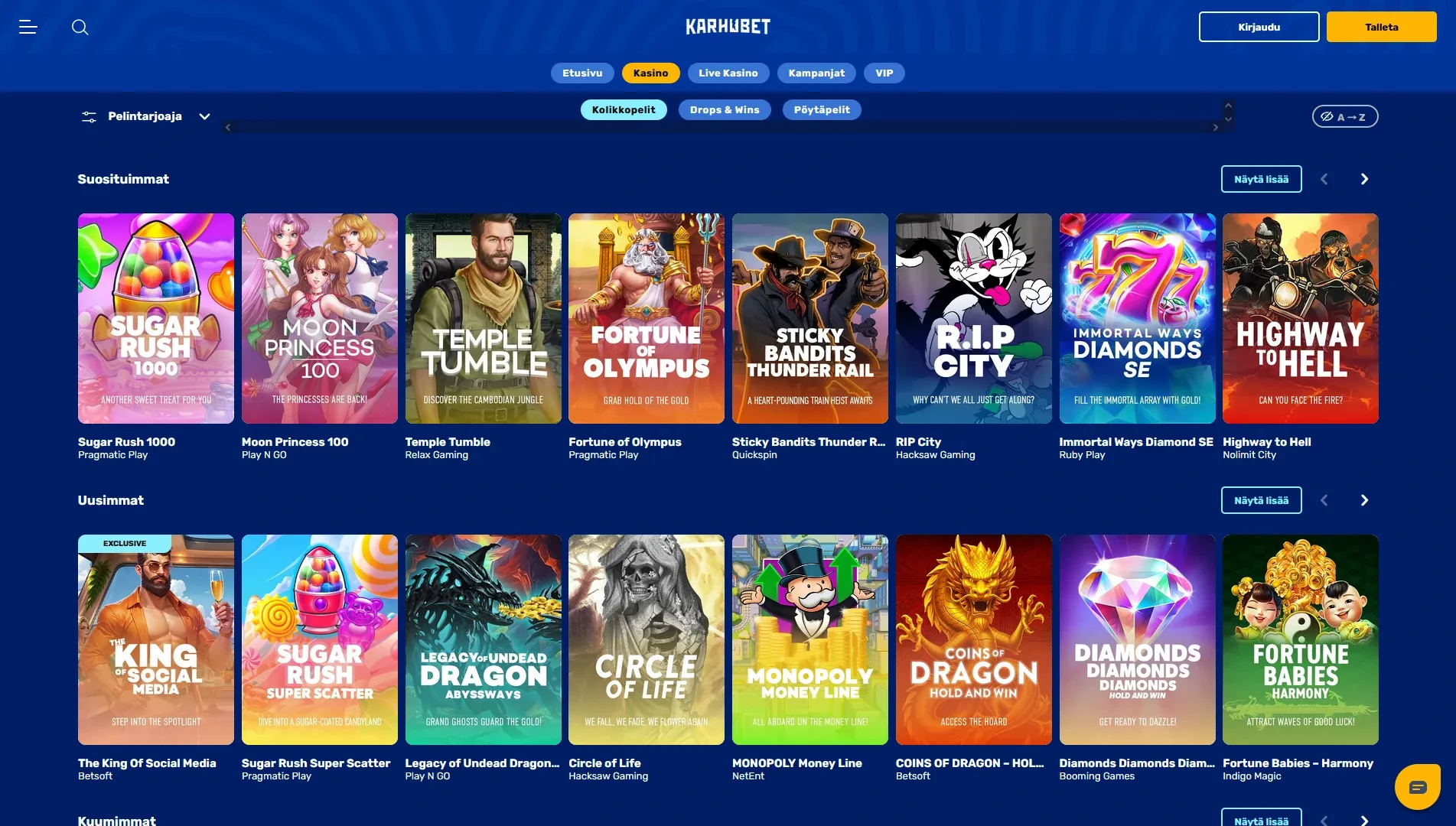Click Näytä lisää for Suosituimmat
Viewport: 1456px width, 826px height.
(1261, 179)
